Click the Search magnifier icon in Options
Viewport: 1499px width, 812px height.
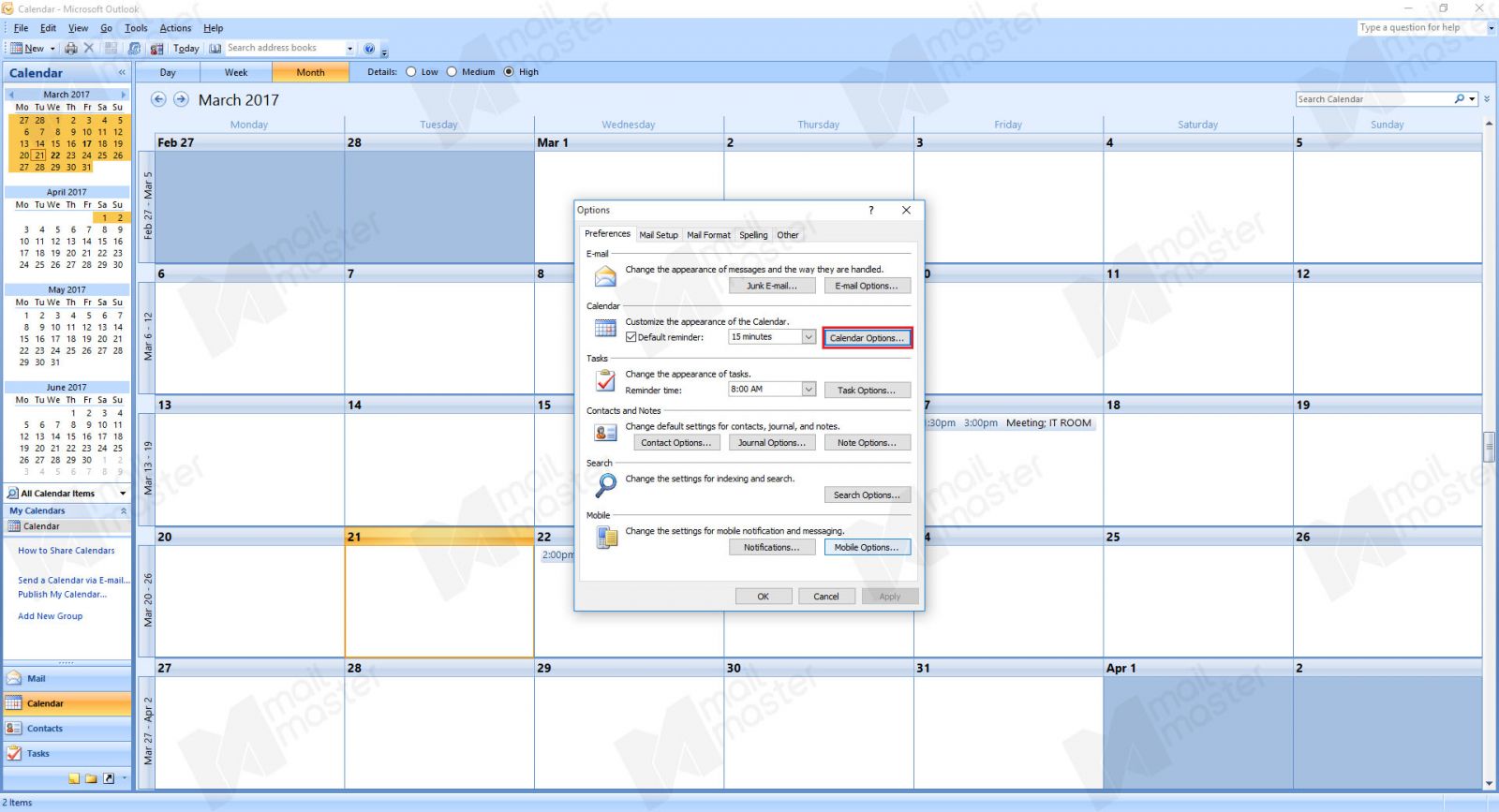pyautogui.click(x=606, y=485)
